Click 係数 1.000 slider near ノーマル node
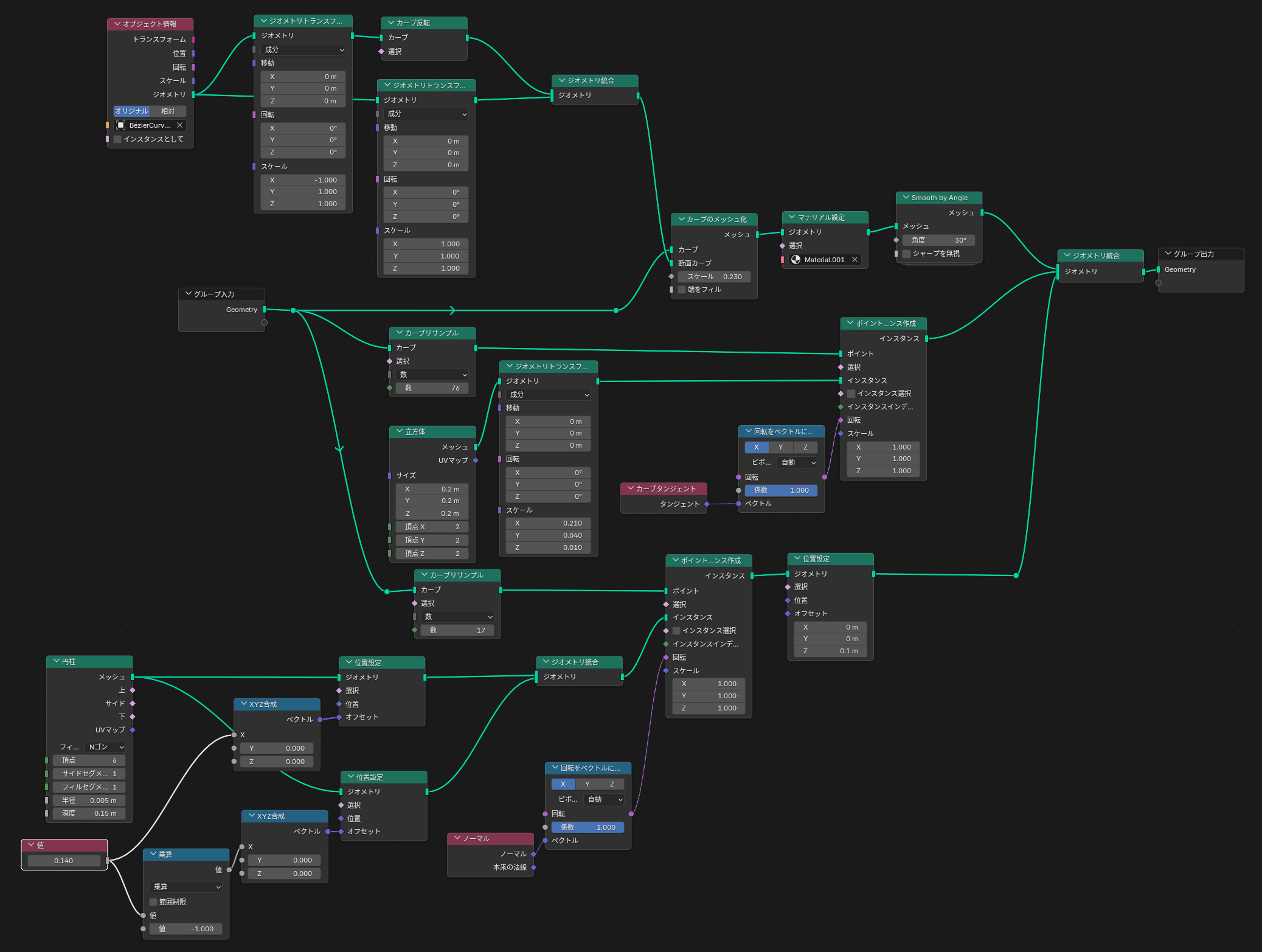The image size is (1262, 952). pyautogui.click(x=588, y=827)
